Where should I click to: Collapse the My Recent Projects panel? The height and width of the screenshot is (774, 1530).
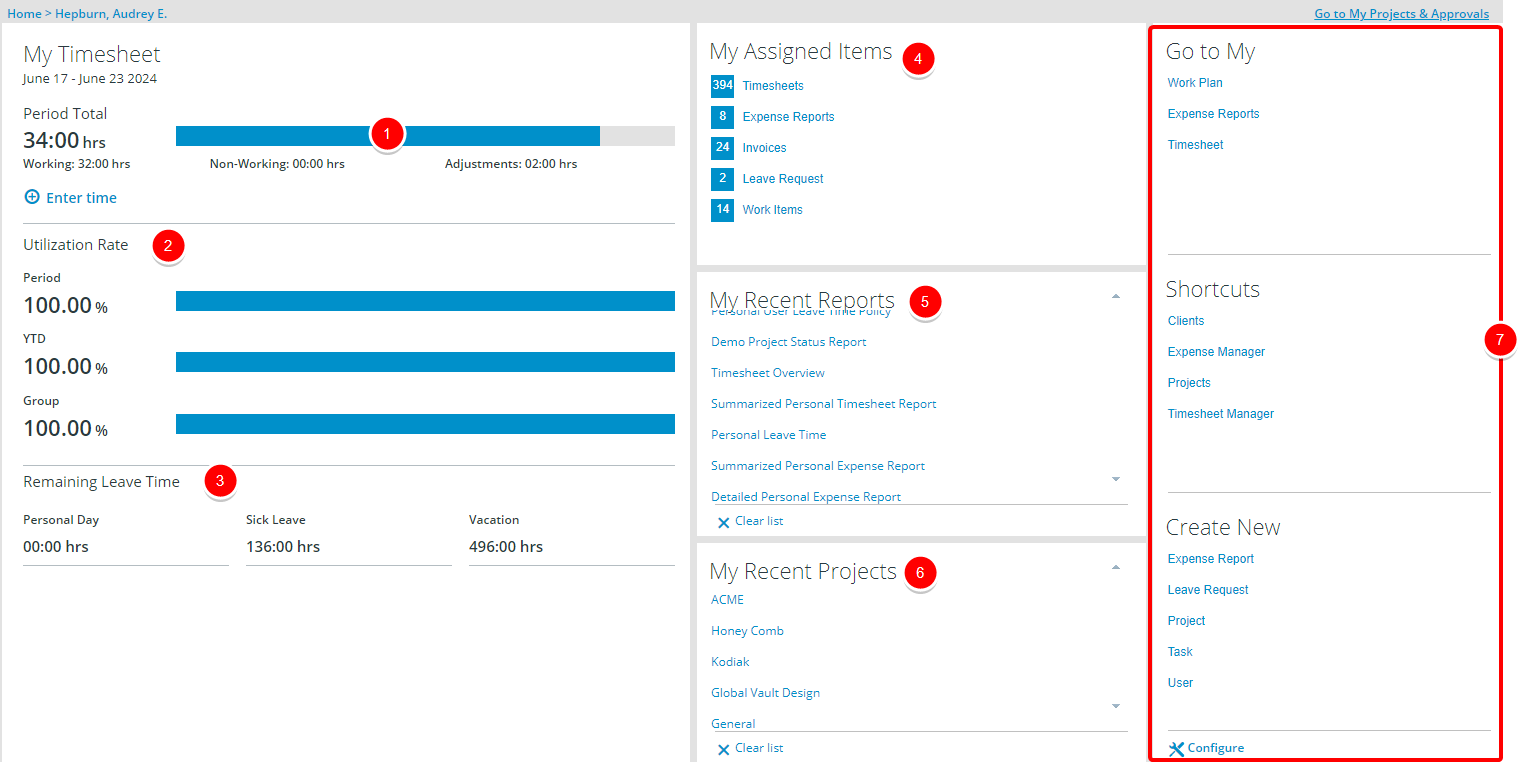point(1115,566)
